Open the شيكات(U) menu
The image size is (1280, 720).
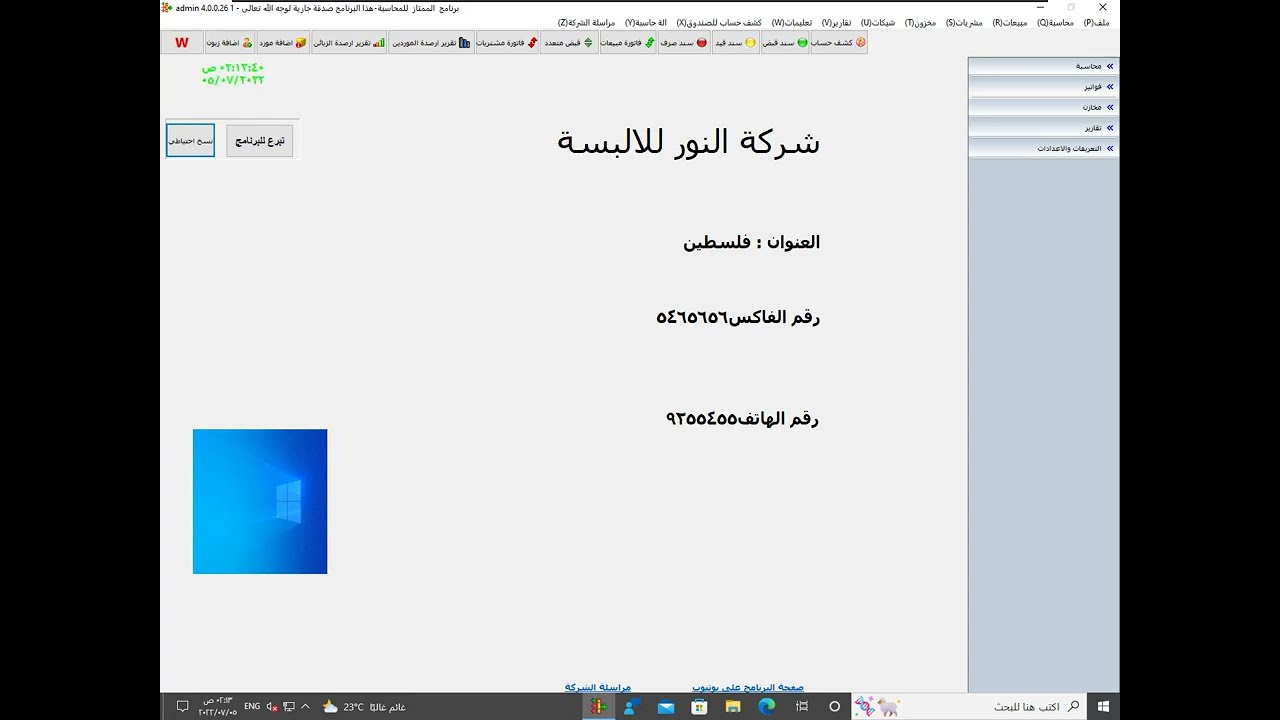[x=879, y=22]
